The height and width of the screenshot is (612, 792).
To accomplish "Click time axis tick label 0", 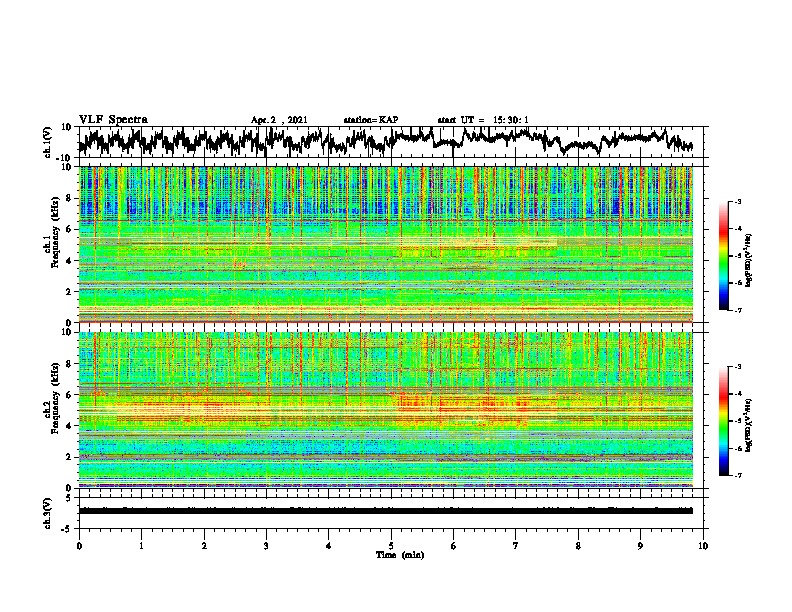I will click(79, 546).
